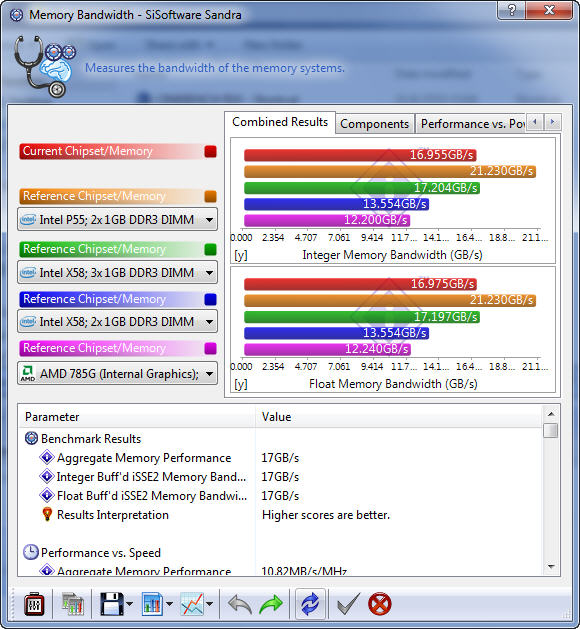Open the line graph icon dropdown arrow
This screenshot has width=580, height=629.
coord(209,604)
